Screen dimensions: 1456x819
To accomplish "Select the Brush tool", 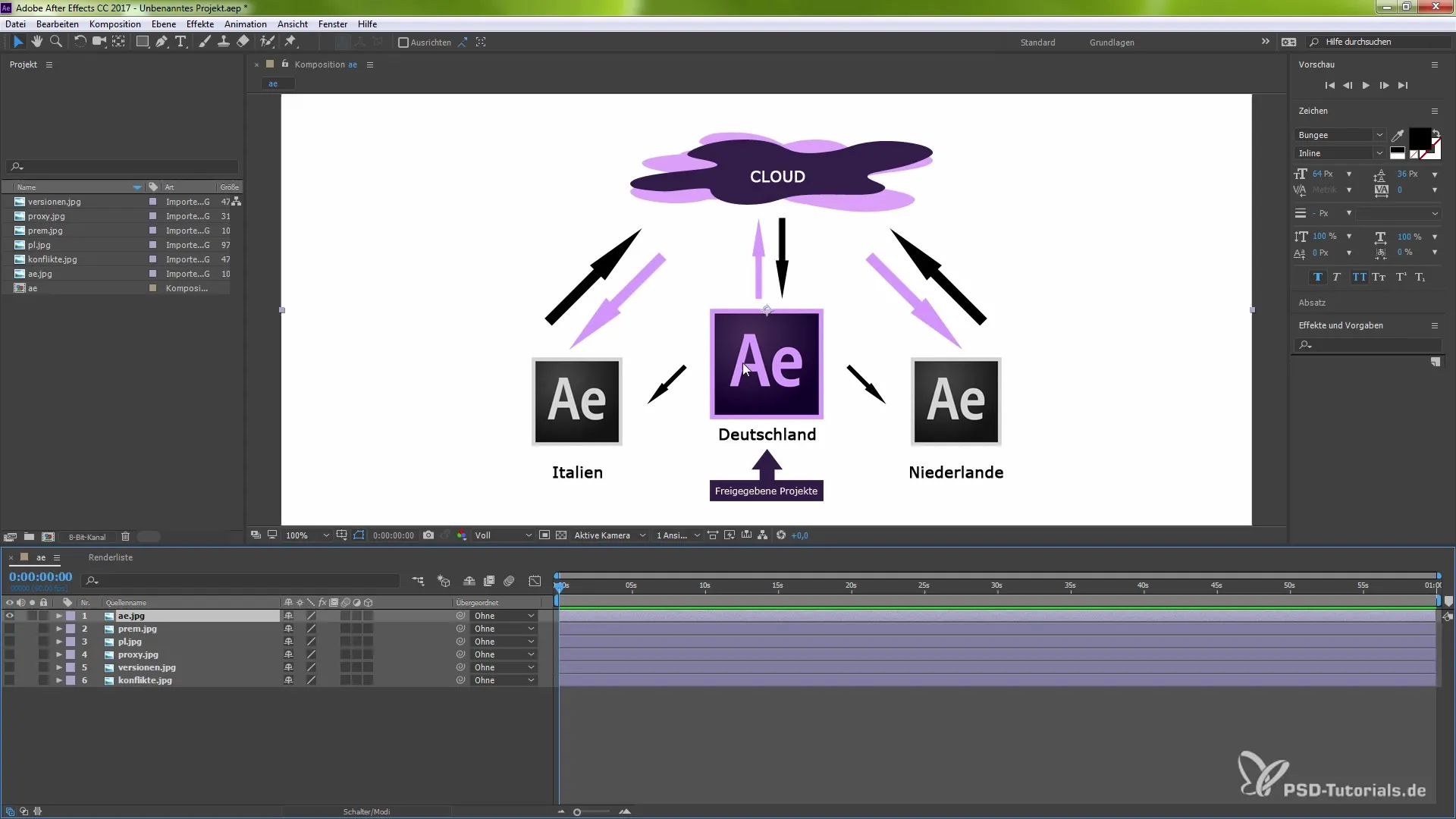I will [x=205, y=42].
